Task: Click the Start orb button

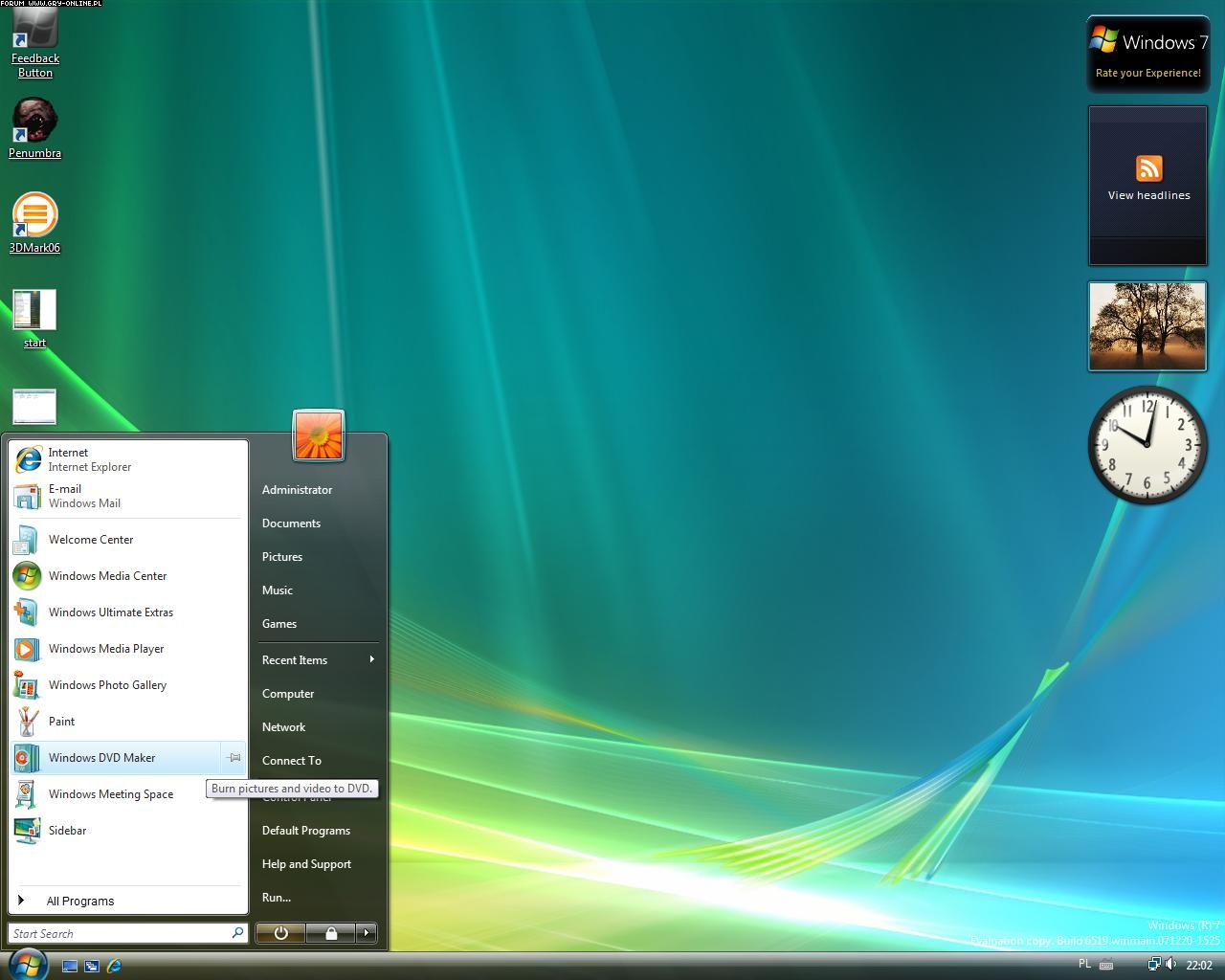Action: 28,963
